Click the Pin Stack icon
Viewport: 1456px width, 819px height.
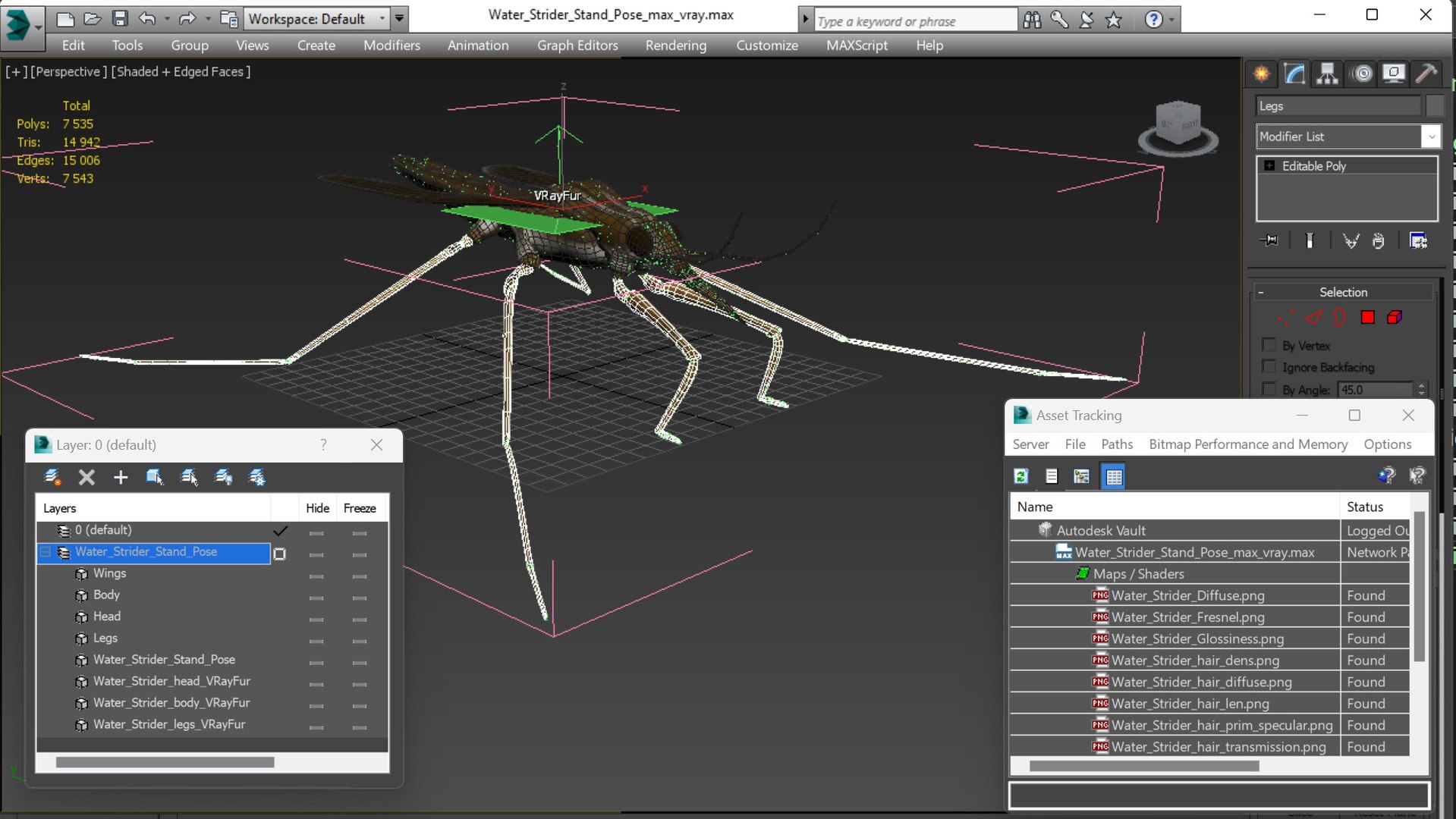tap(1269, 241)
